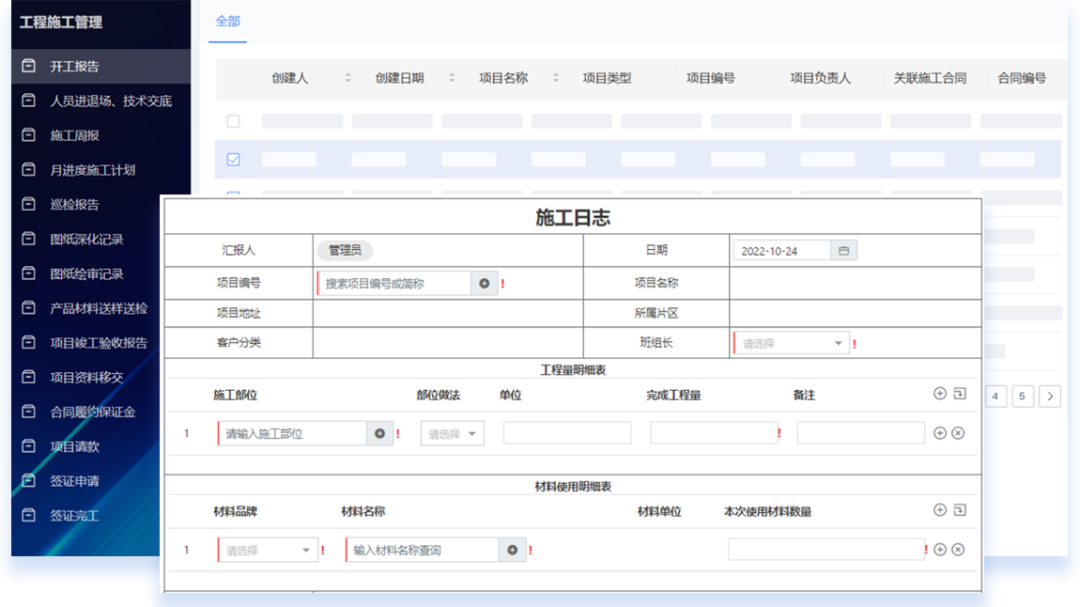Check the checkbox of the third table row
The width and height of the screenshot is (1080, 607).
pyautogui.click(x=235, y=193)
